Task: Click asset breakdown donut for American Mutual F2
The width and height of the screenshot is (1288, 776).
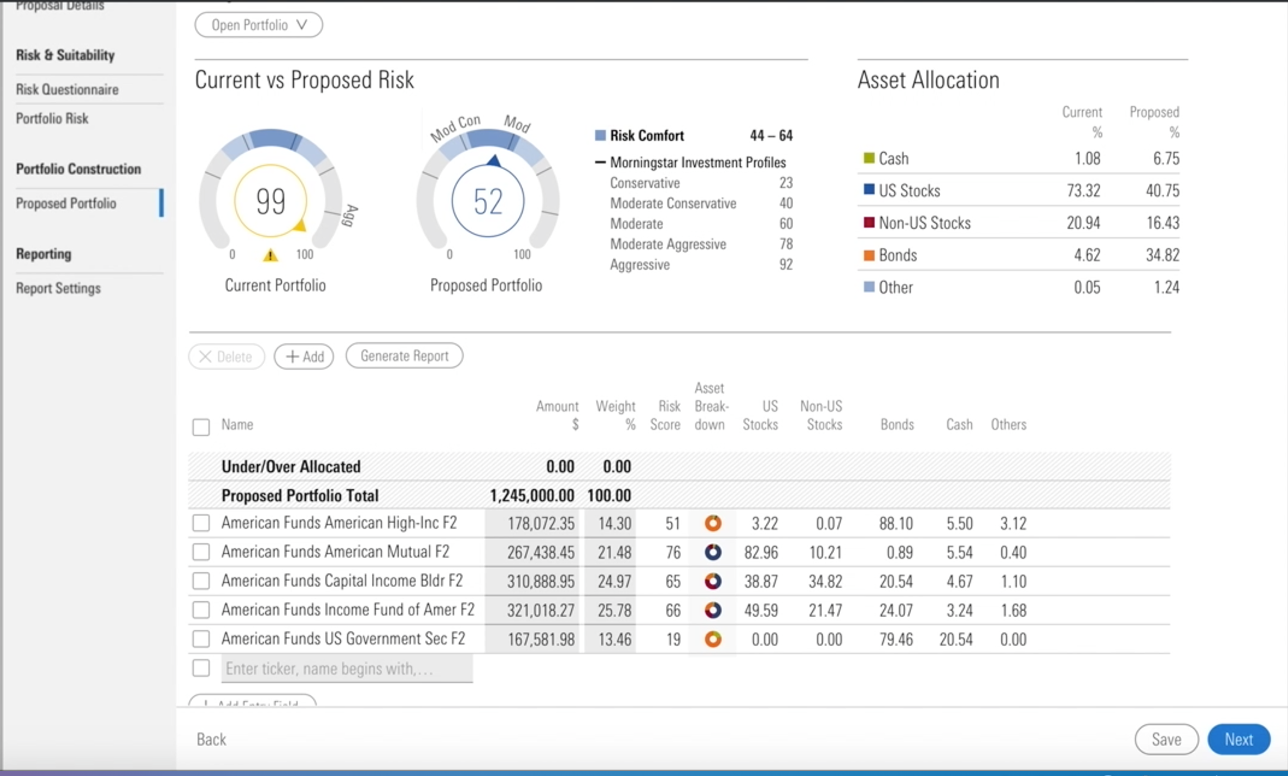Action: coord(712,552)
